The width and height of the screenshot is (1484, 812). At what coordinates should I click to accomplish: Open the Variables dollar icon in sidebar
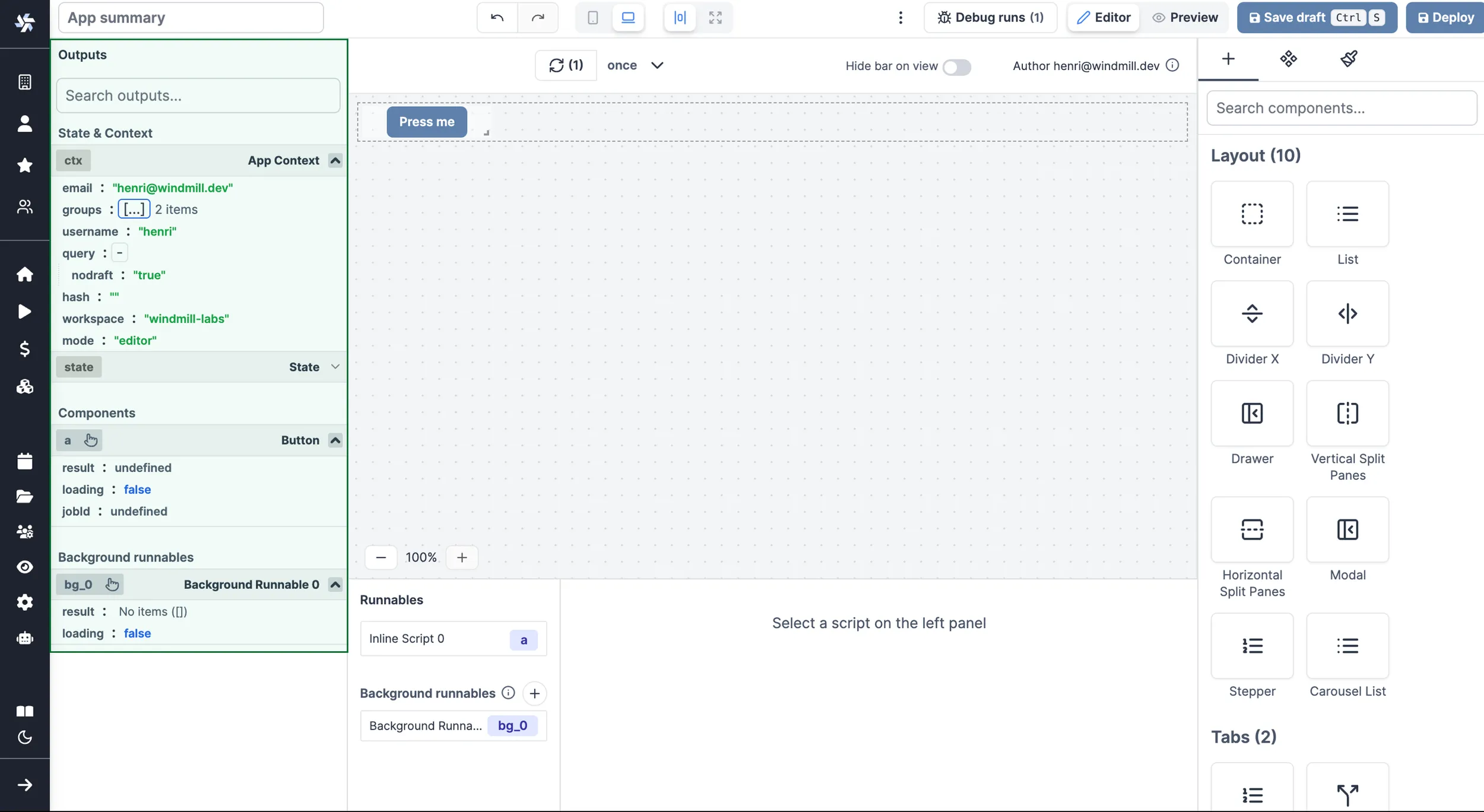point(24,349)
